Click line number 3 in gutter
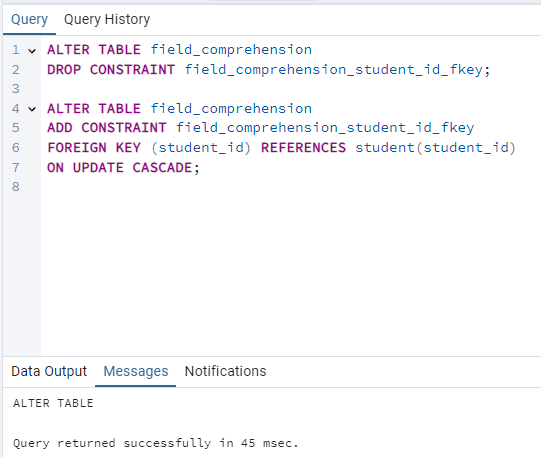The width and height of the screenshot is (541, 458). tap(16, 89)
